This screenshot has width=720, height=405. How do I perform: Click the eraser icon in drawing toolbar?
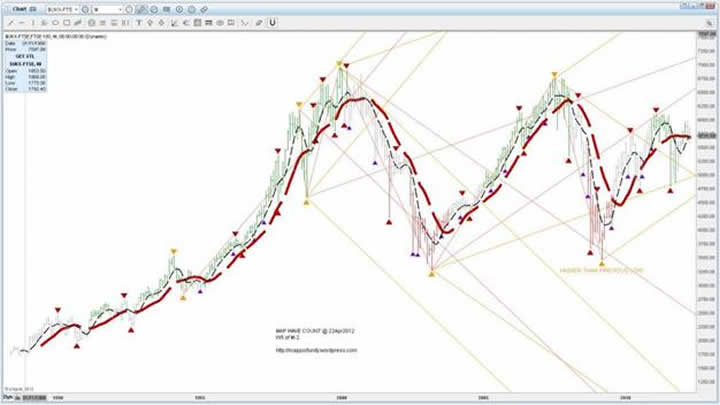click(257, 21)
